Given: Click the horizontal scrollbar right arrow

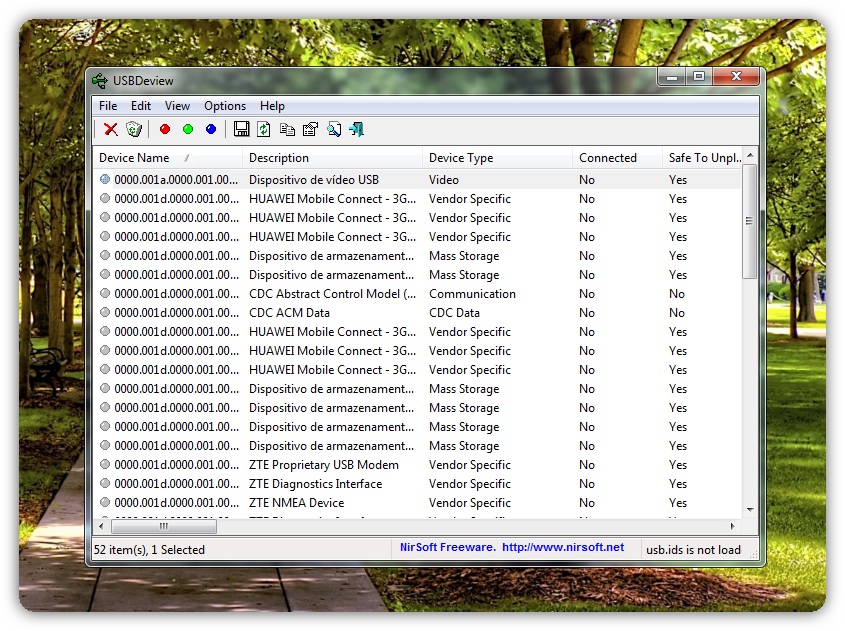Looking at the screenshot, I should 732,526.
